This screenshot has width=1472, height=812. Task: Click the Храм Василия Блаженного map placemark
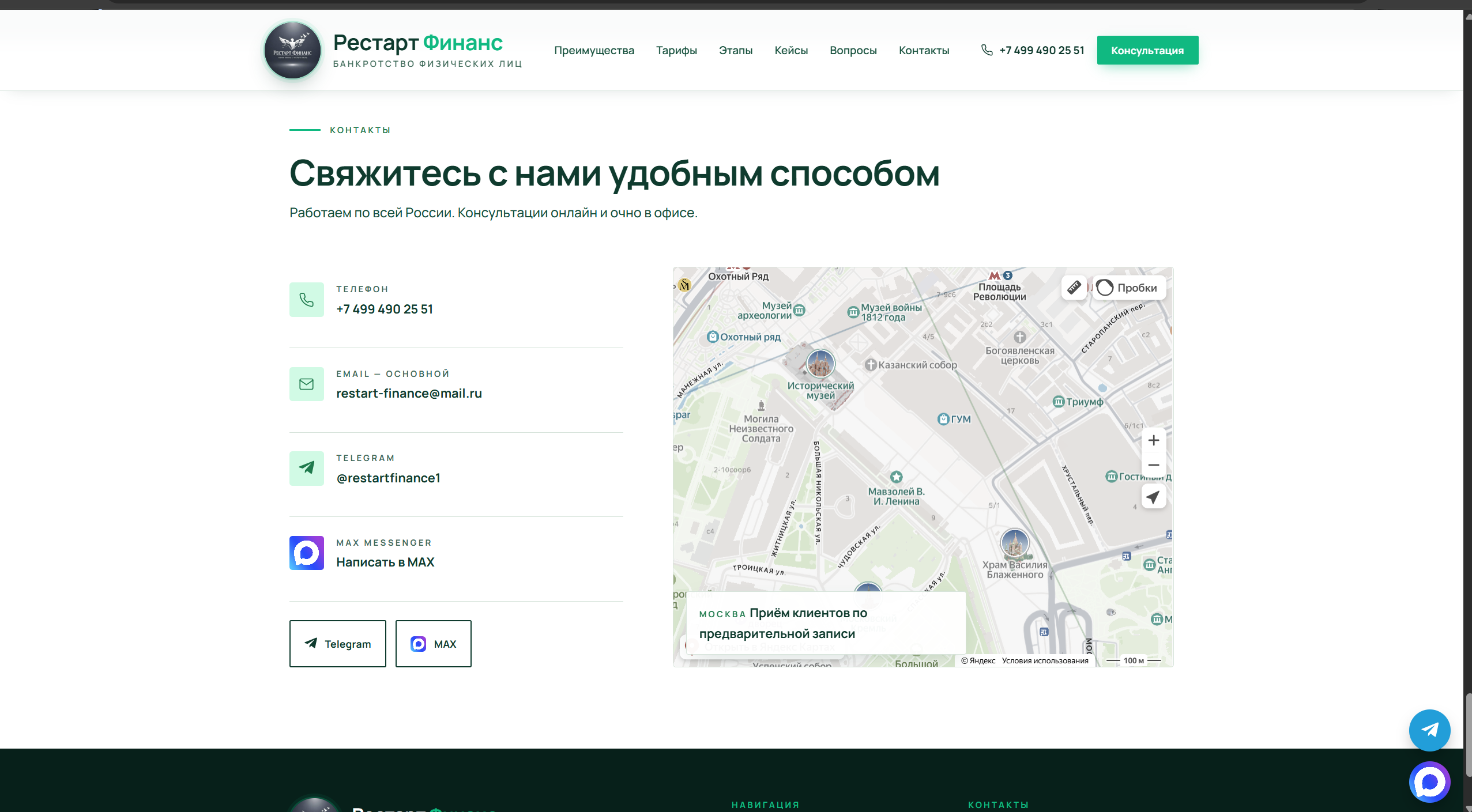pyautogui.click(x=1015, y=542)
